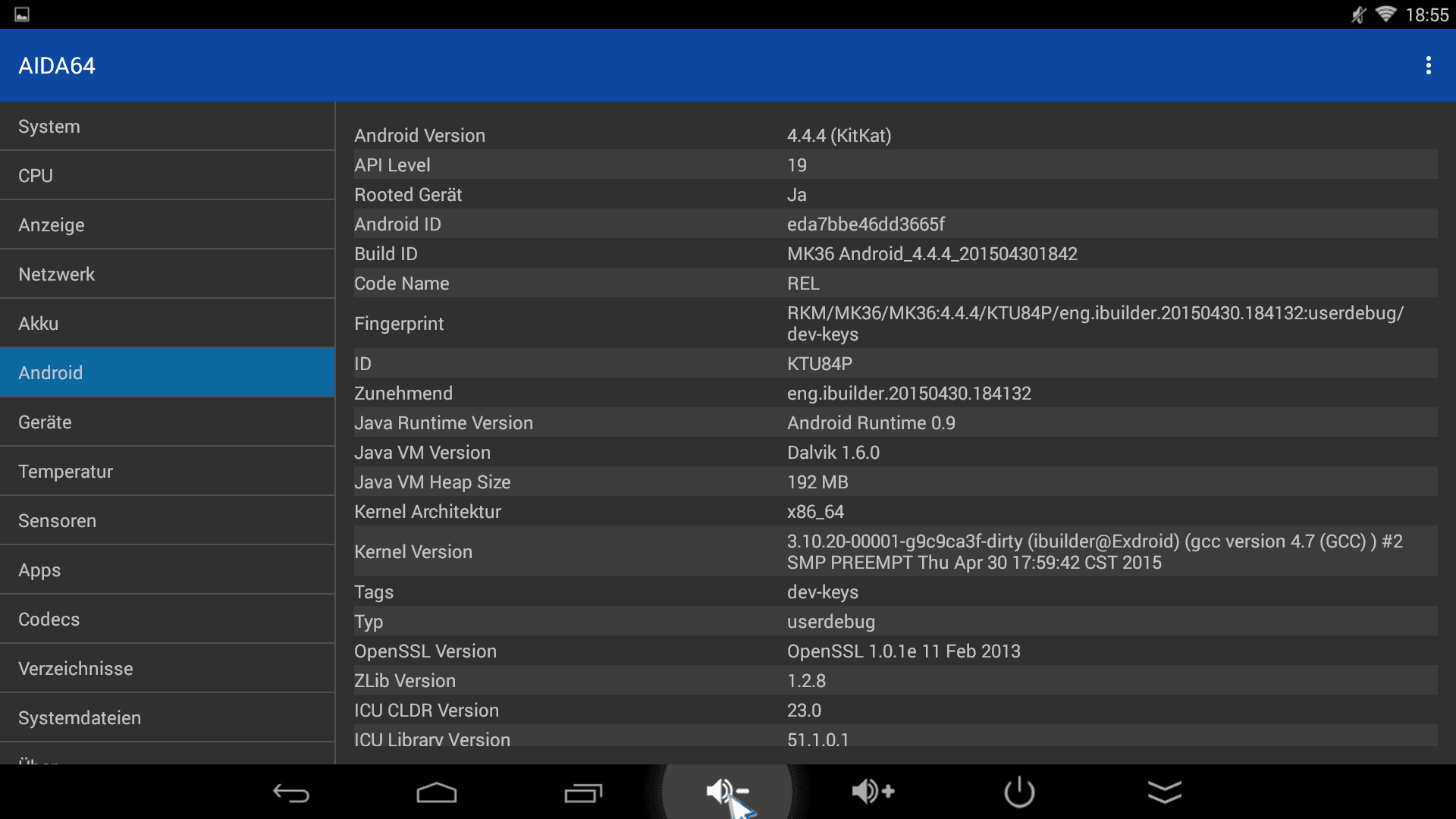Select the System sidebar item

(x=167, y=127)
